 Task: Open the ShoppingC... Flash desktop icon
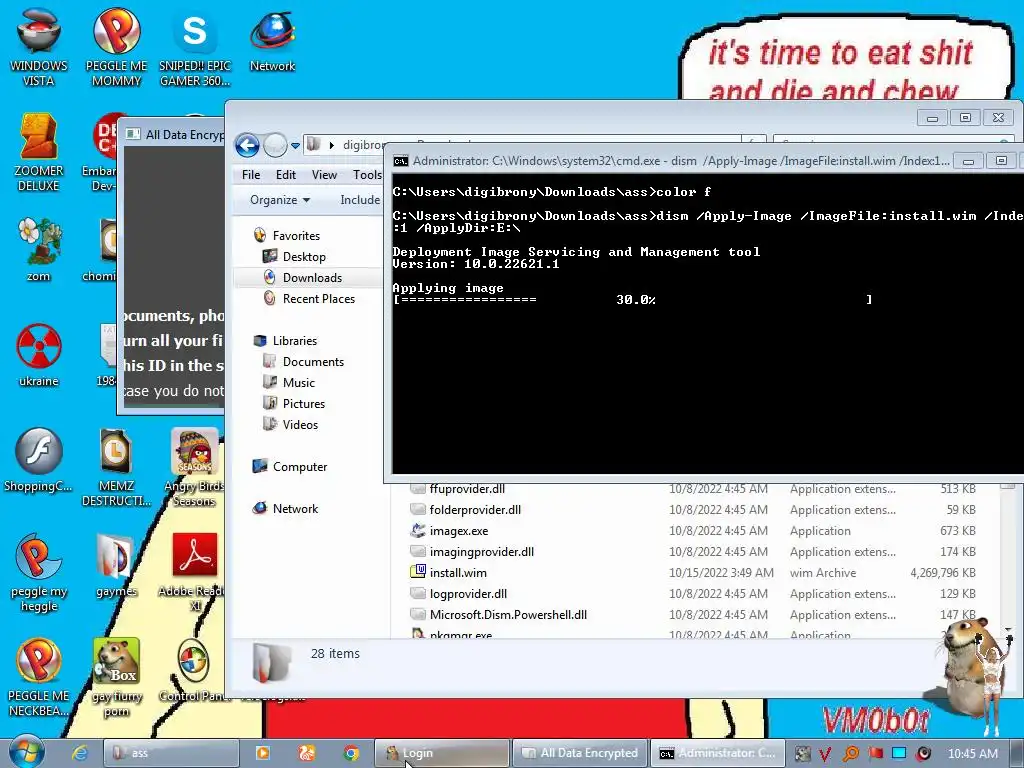tap(39, 460)
